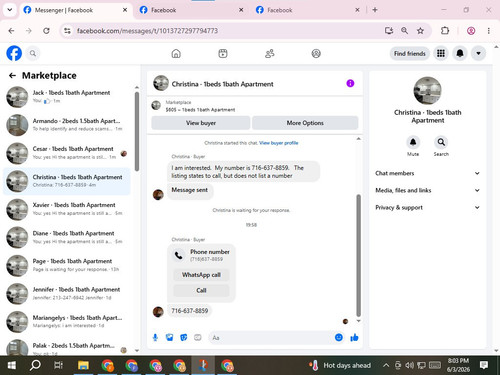
Task: Mute the conversation with bell icon
Action: (413, 142)
